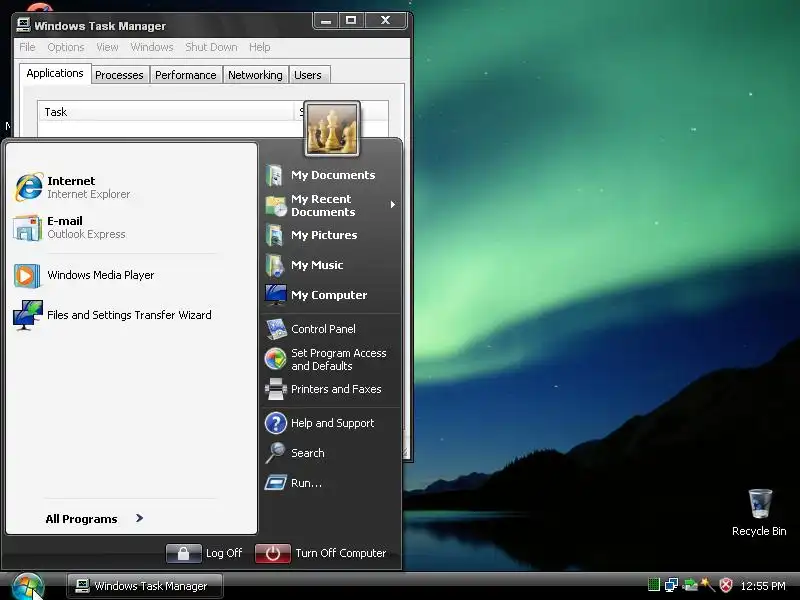Image resolution: width=800 pixels, height=600 pixels.
Task: Click the Task column header
Action: (166, 112)
